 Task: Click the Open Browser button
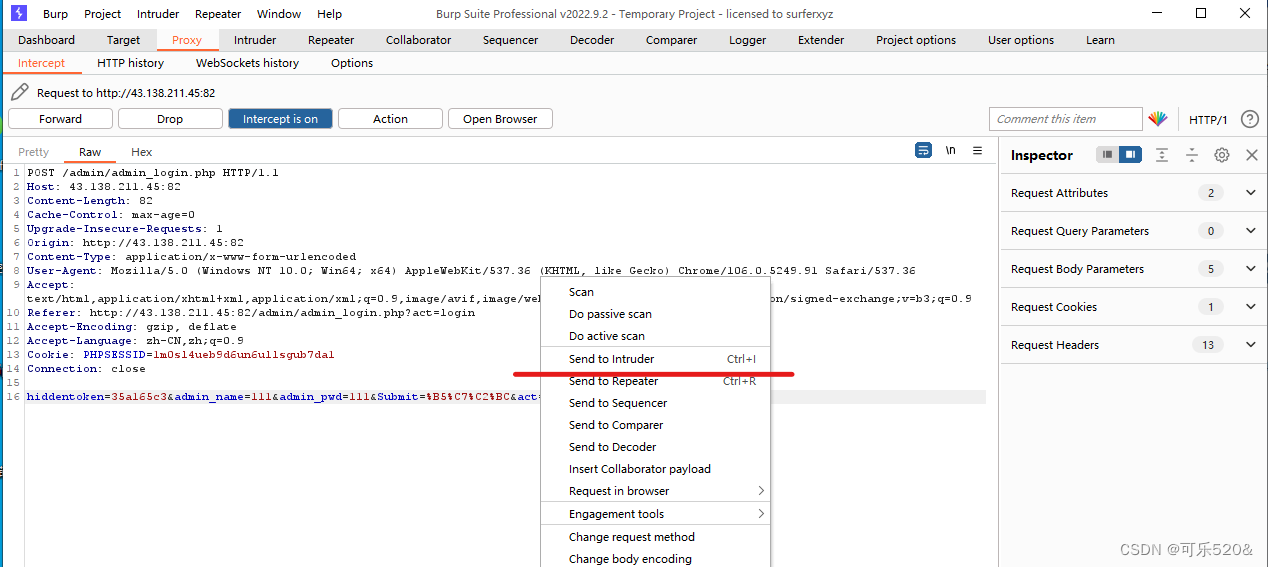(x=500, y=119)
